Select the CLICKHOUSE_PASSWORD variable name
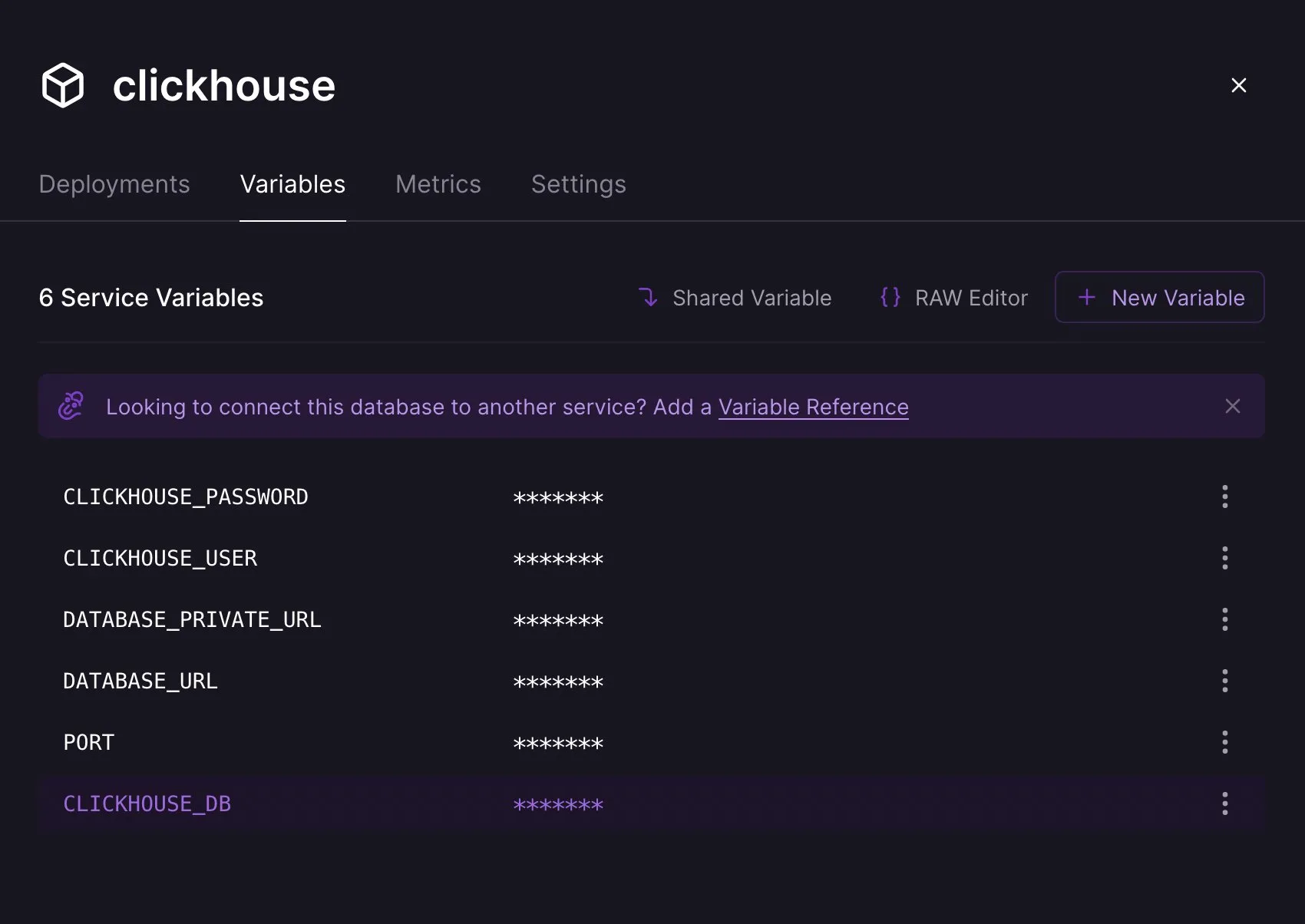The height and width of the screenshot is (924, 1305). click(186, 497)
